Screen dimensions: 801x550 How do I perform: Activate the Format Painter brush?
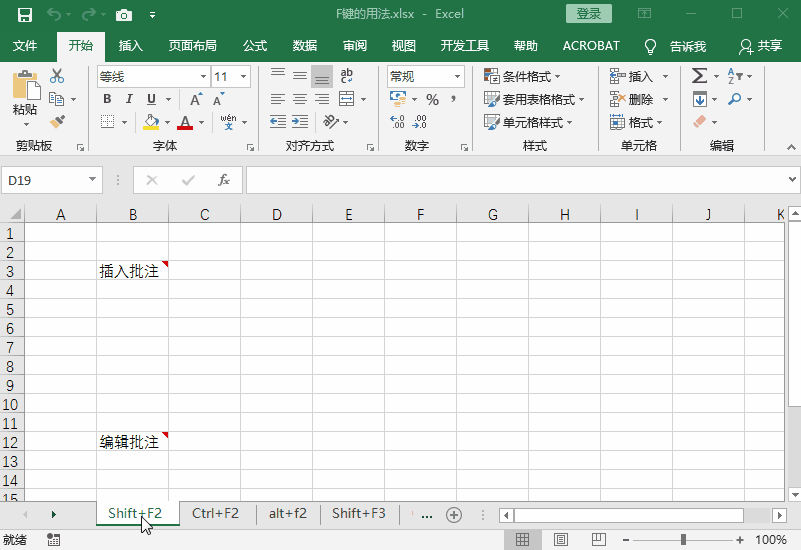[x=57, y=122]
